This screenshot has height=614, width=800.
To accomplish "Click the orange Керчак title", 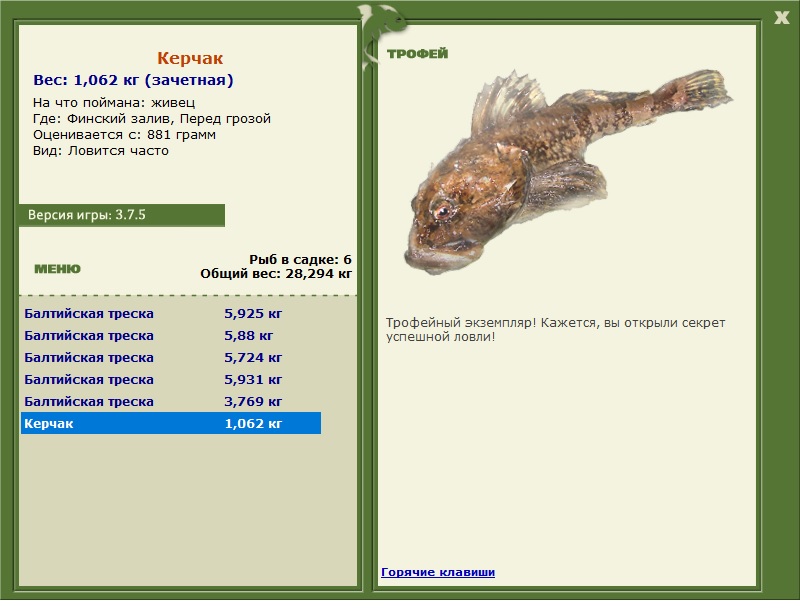I will point(190,58).
